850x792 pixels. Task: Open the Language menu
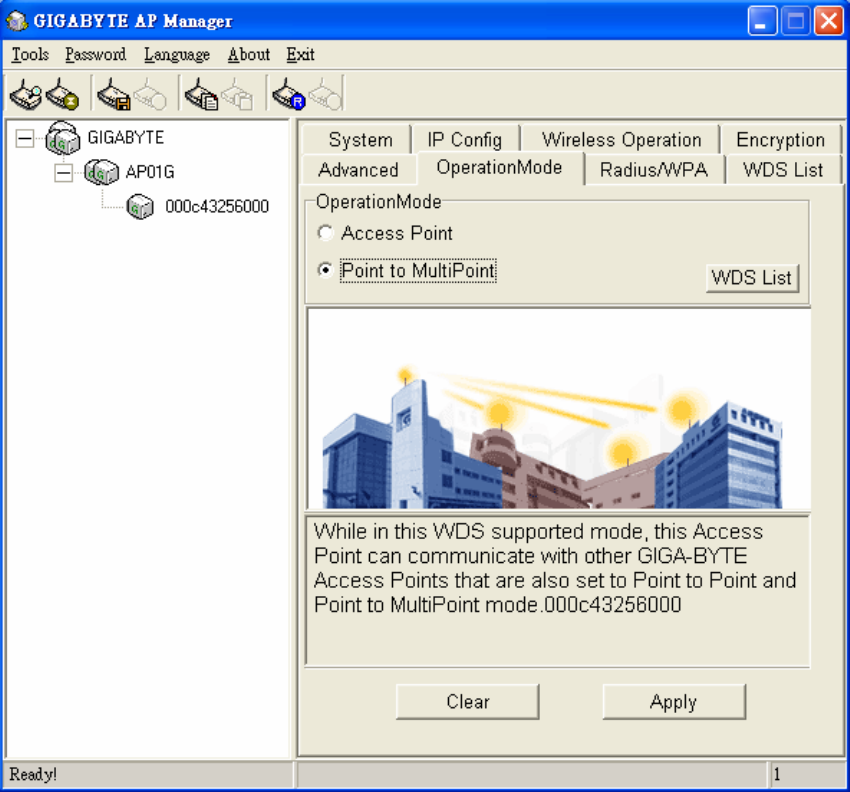(x=177, y=54)
